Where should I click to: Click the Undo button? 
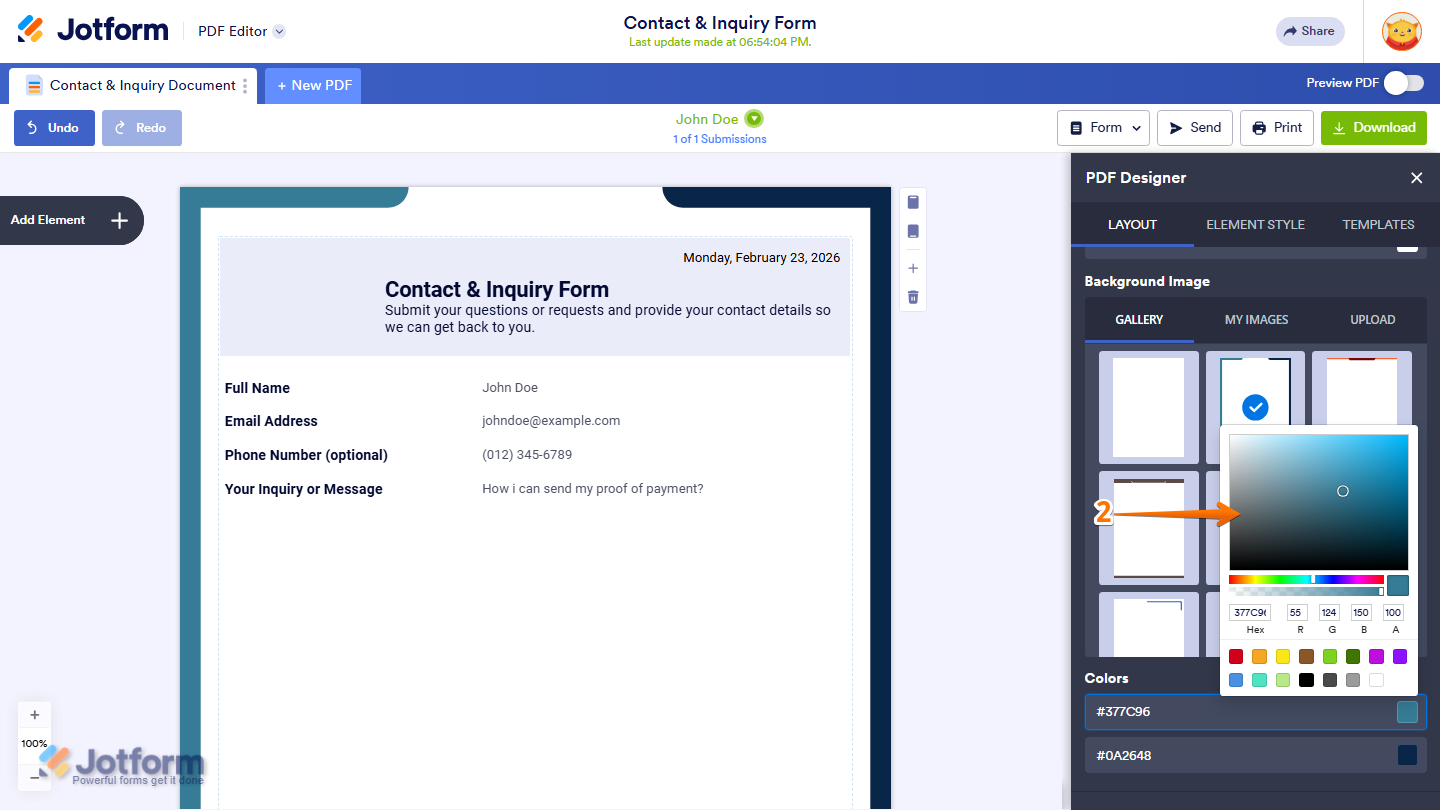click(53, 127)
